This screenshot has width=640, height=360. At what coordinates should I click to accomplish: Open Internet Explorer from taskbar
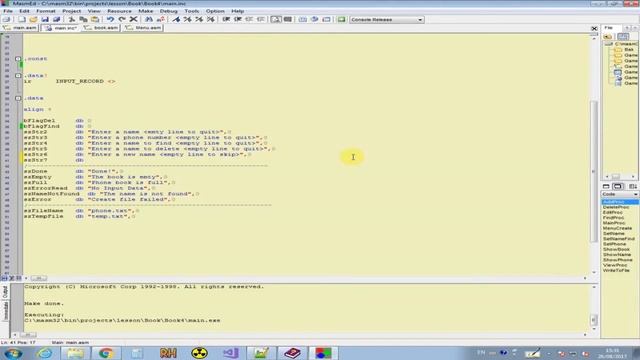pyautogui.click(x=44, y=353)
